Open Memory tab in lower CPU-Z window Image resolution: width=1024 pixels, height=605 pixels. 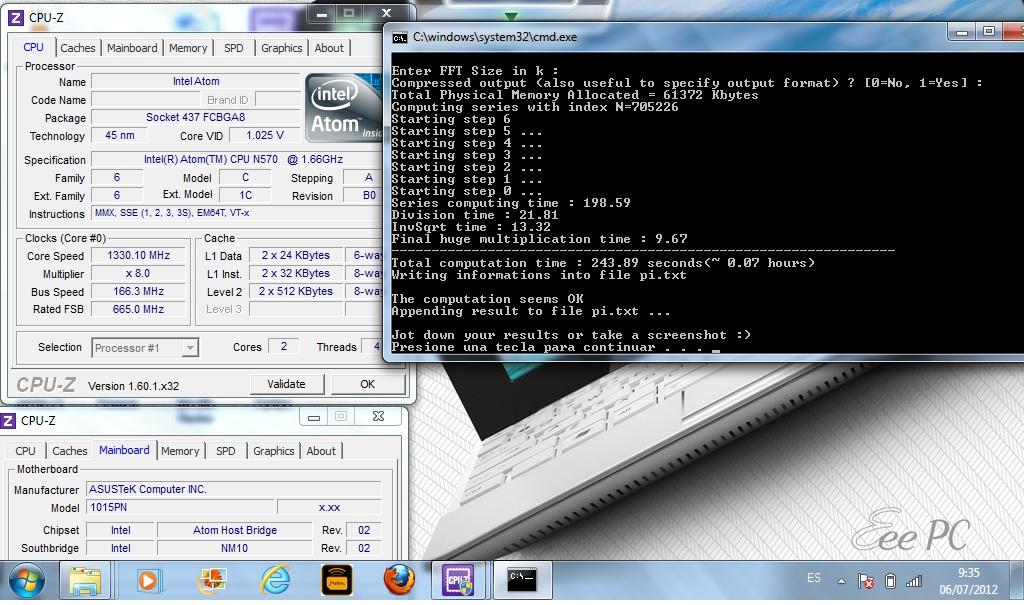click(x=180, y=451)
